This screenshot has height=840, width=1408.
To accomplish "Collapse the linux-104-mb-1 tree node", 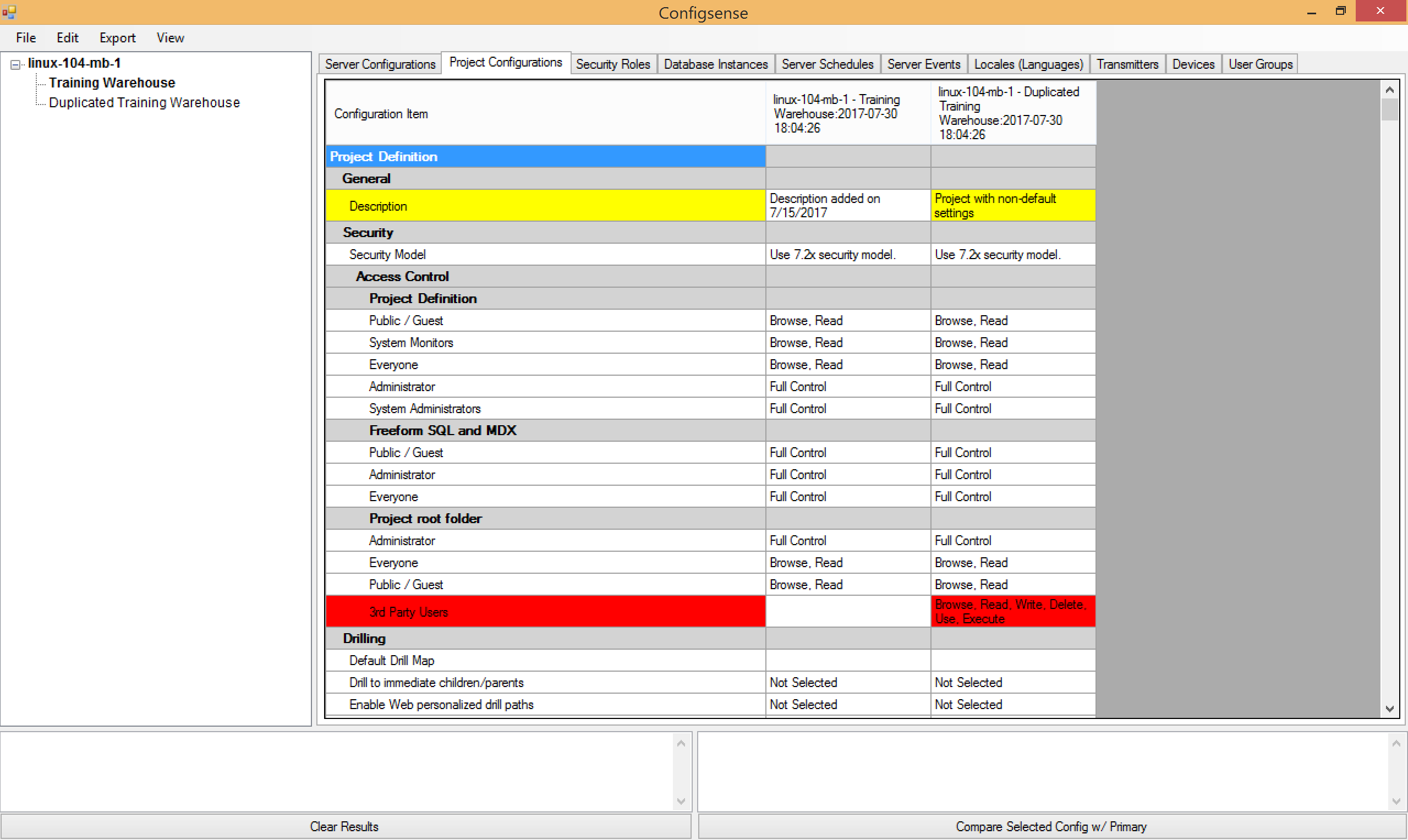I will pyautogui.click(x=15, y=64).
